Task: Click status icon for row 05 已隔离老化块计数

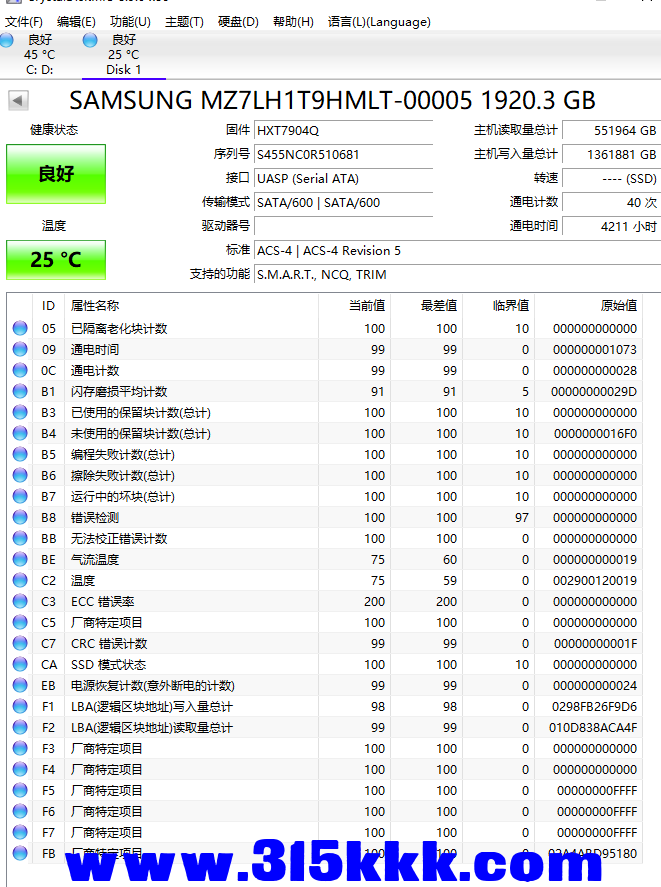Action: point(20,328)
